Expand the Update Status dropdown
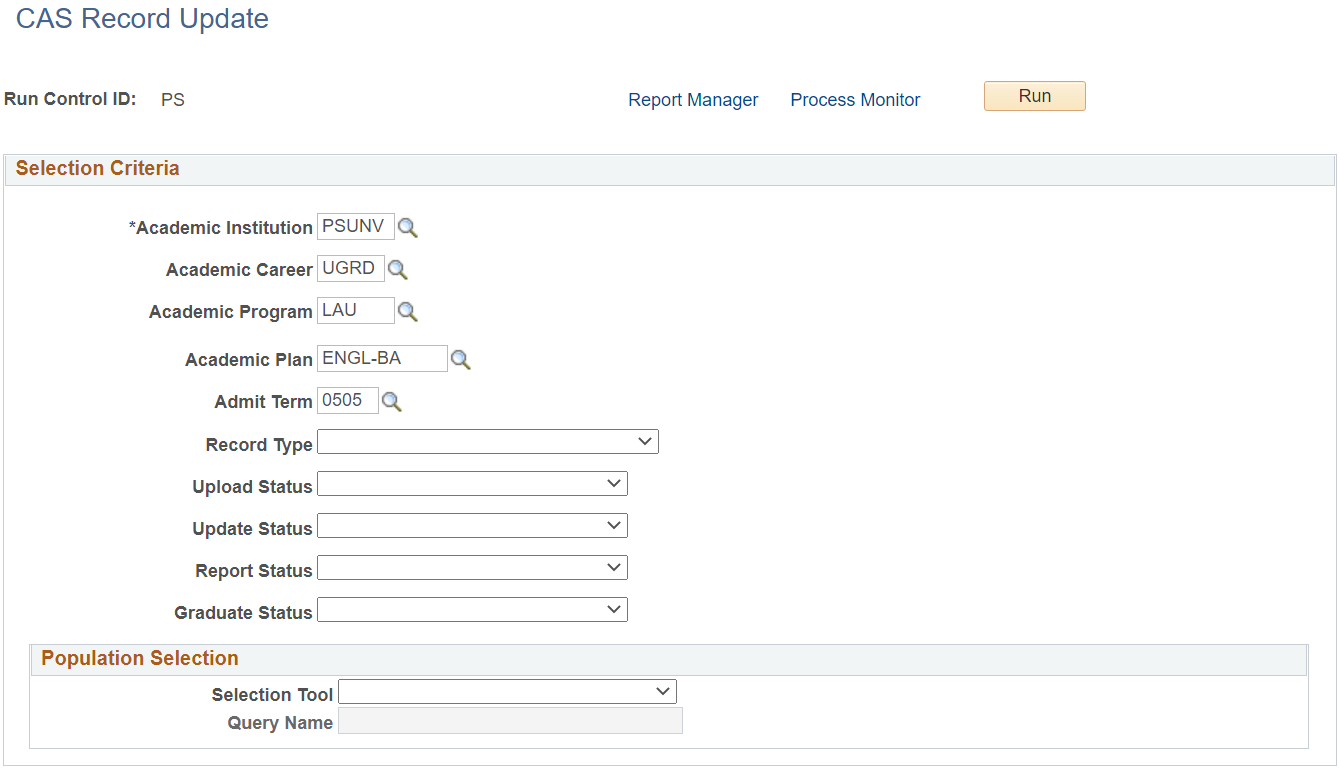The width and height of the screenshot is (1339, 768). tap(472, 526)
